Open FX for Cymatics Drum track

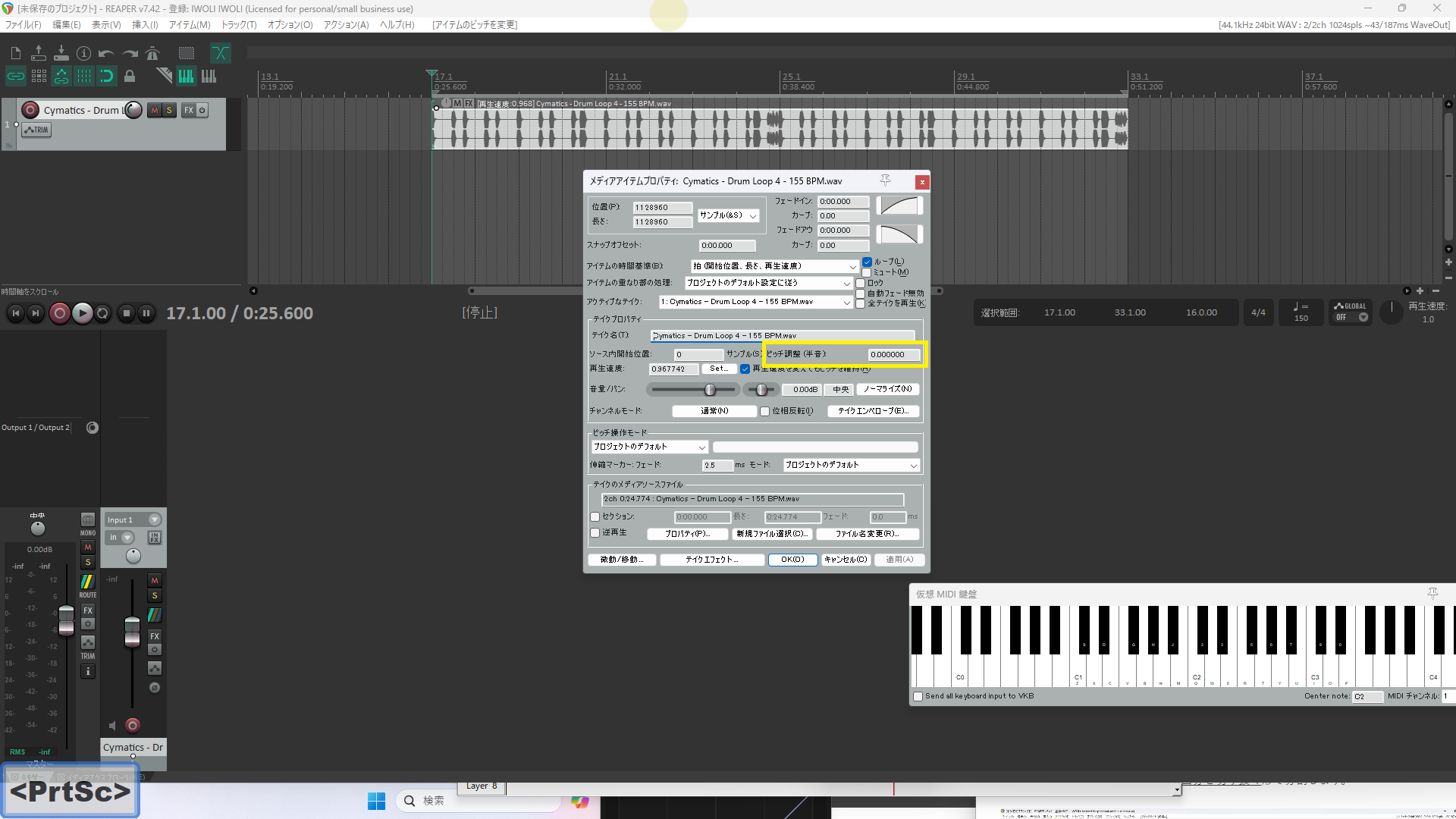189,110
